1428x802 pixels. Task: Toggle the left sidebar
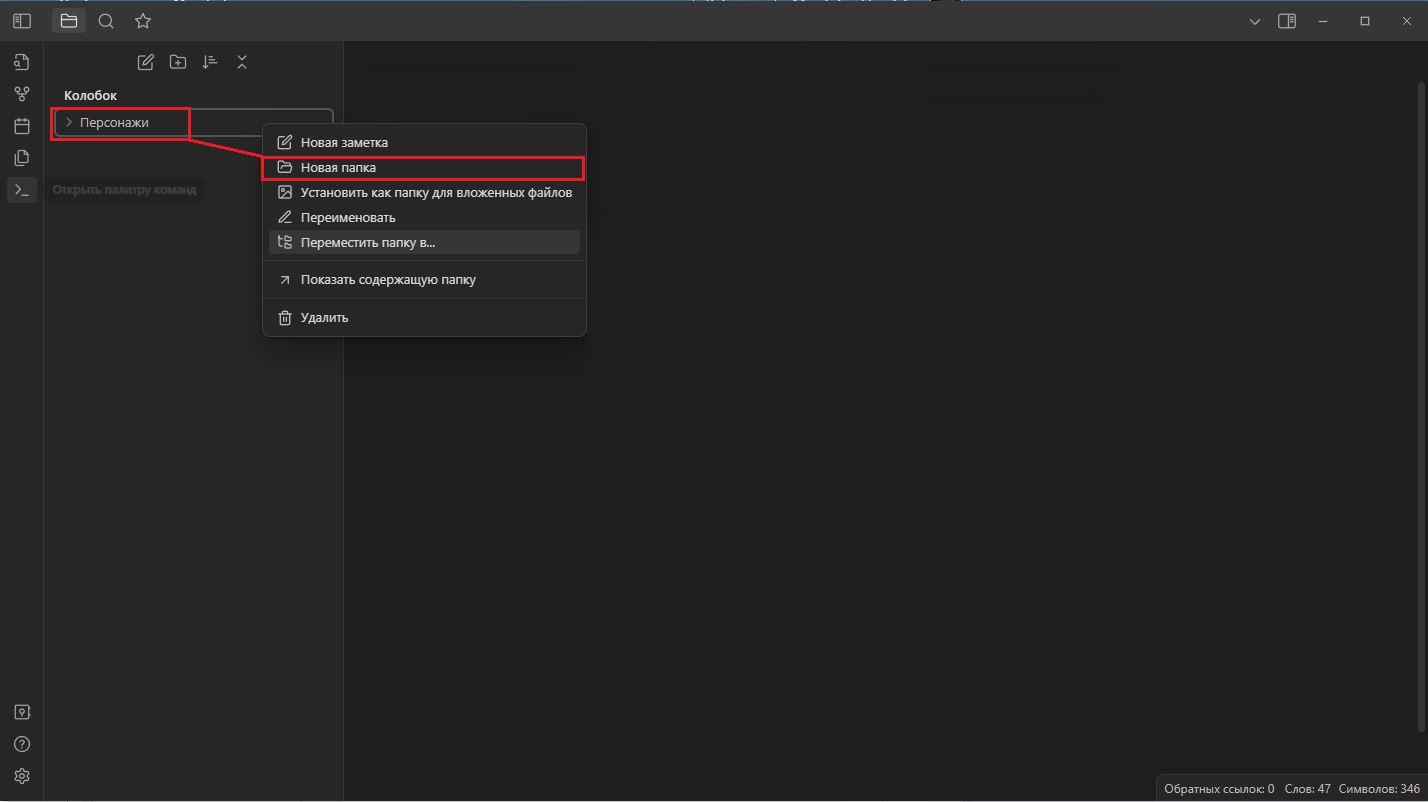point(21,21)
